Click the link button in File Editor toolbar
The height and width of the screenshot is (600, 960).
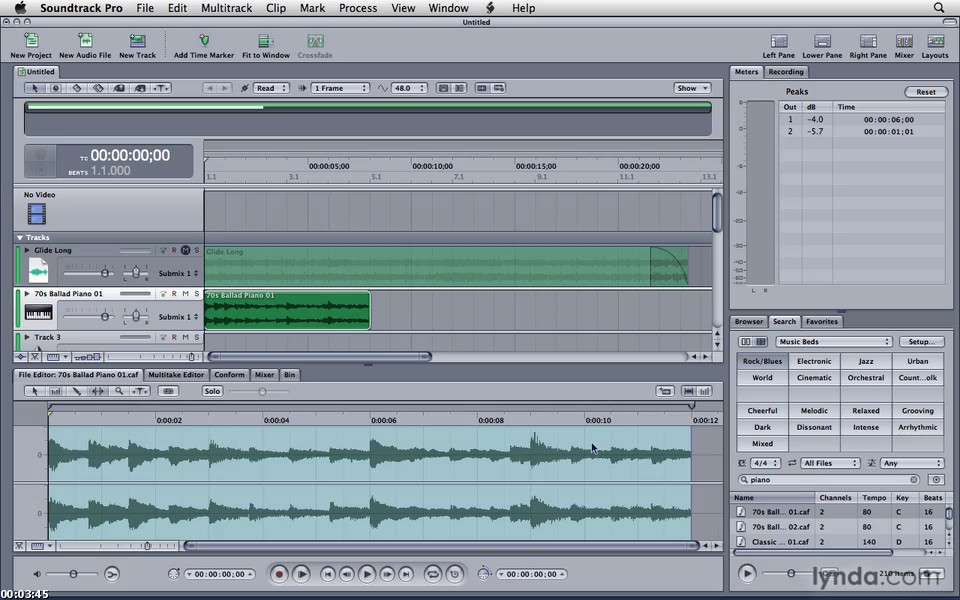(168, 391)
